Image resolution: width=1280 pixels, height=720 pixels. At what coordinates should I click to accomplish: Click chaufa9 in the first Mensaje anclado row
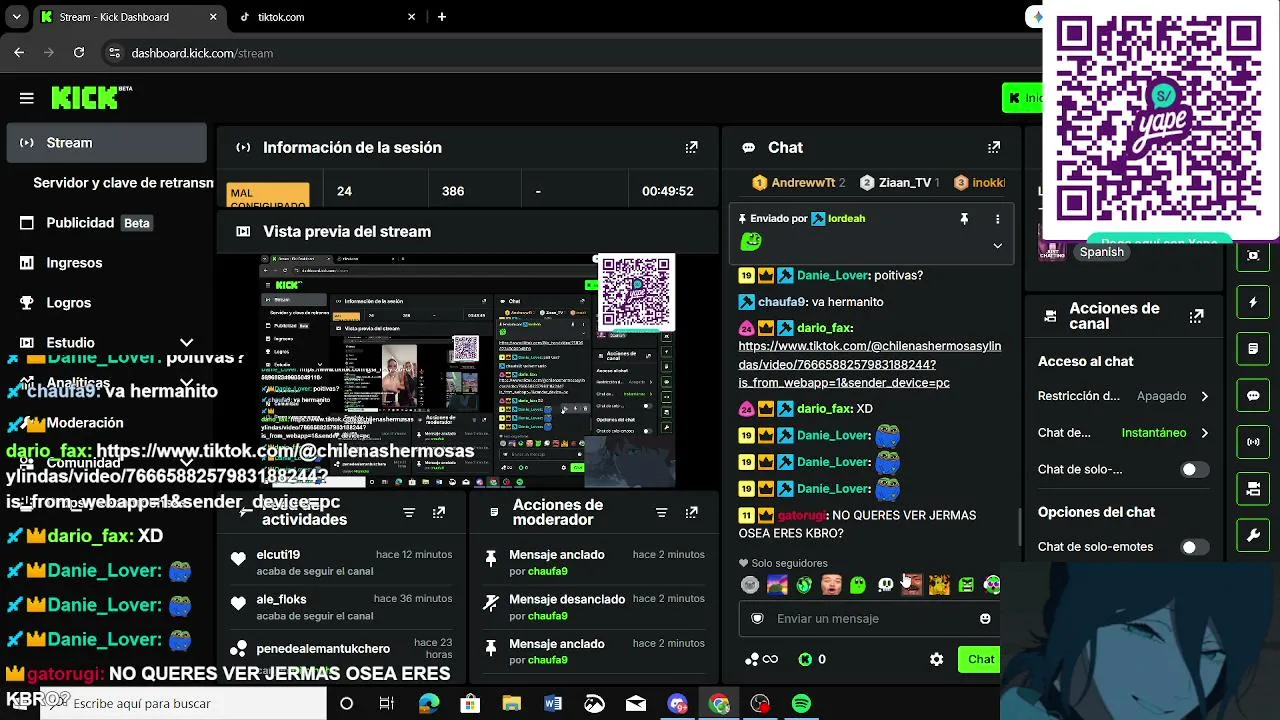pyautogui.click(x=547, y=571)
